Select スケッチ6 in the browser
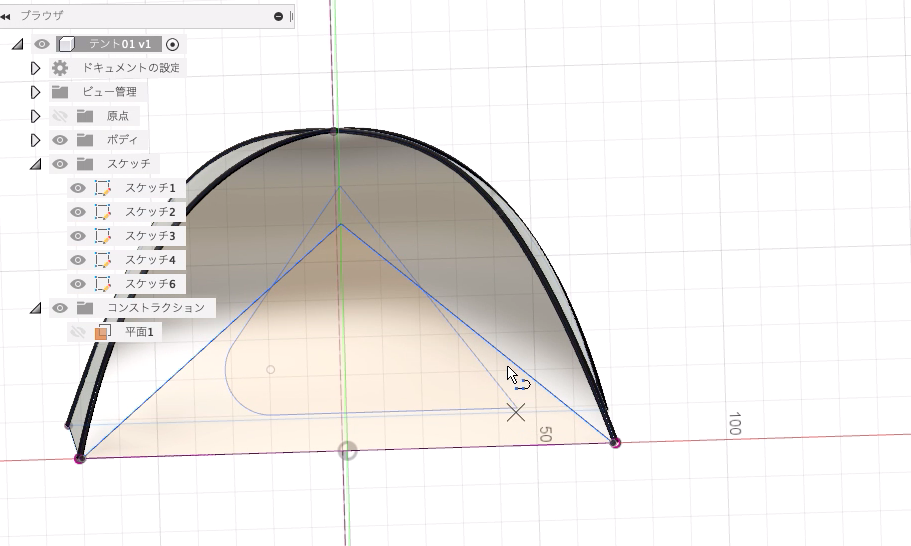Screen dimensions: 911x546 pyautogui.click(x=150, y=284)
